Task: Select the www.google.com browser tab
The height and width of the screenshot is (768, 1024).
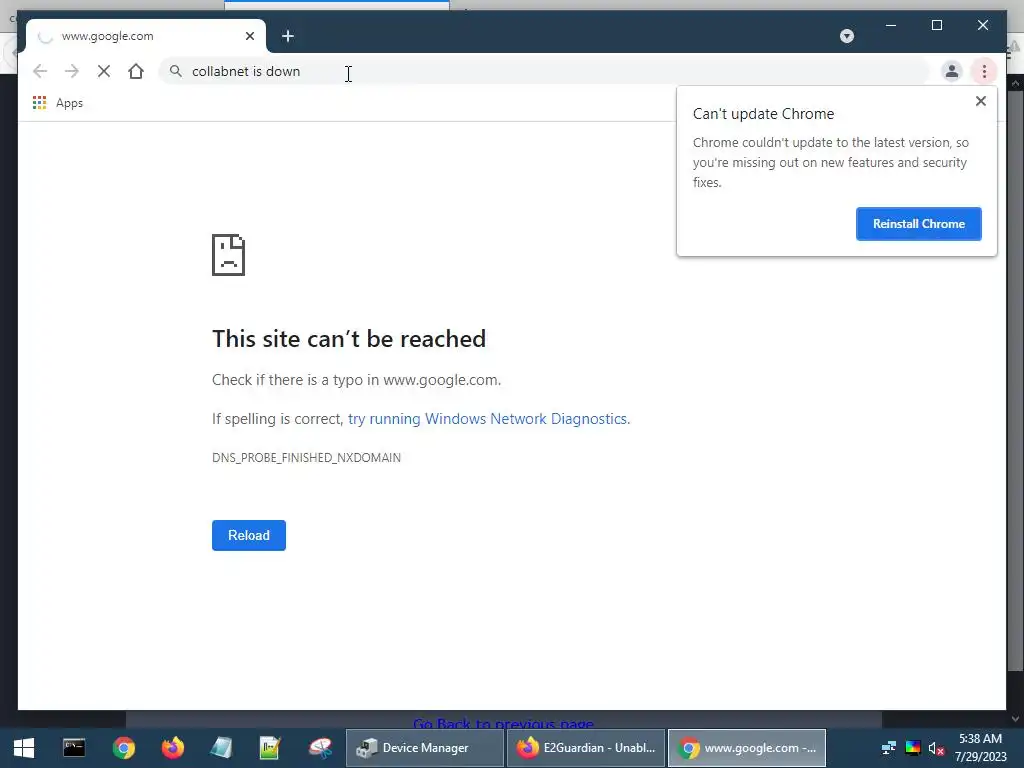Action: pyautogui.click(x=146, y=36)
